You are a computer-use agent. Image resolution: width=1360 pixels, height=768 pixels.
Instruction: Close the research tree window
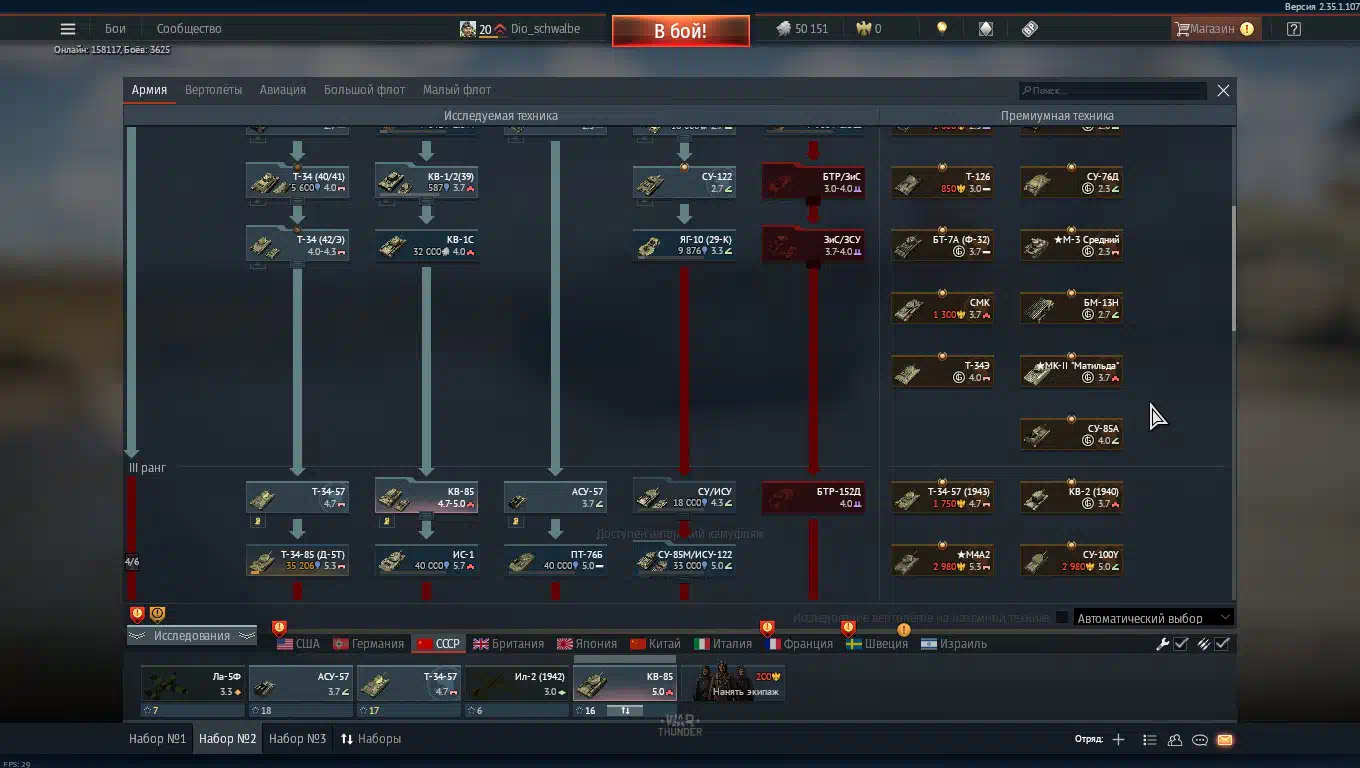point(1223,91)
